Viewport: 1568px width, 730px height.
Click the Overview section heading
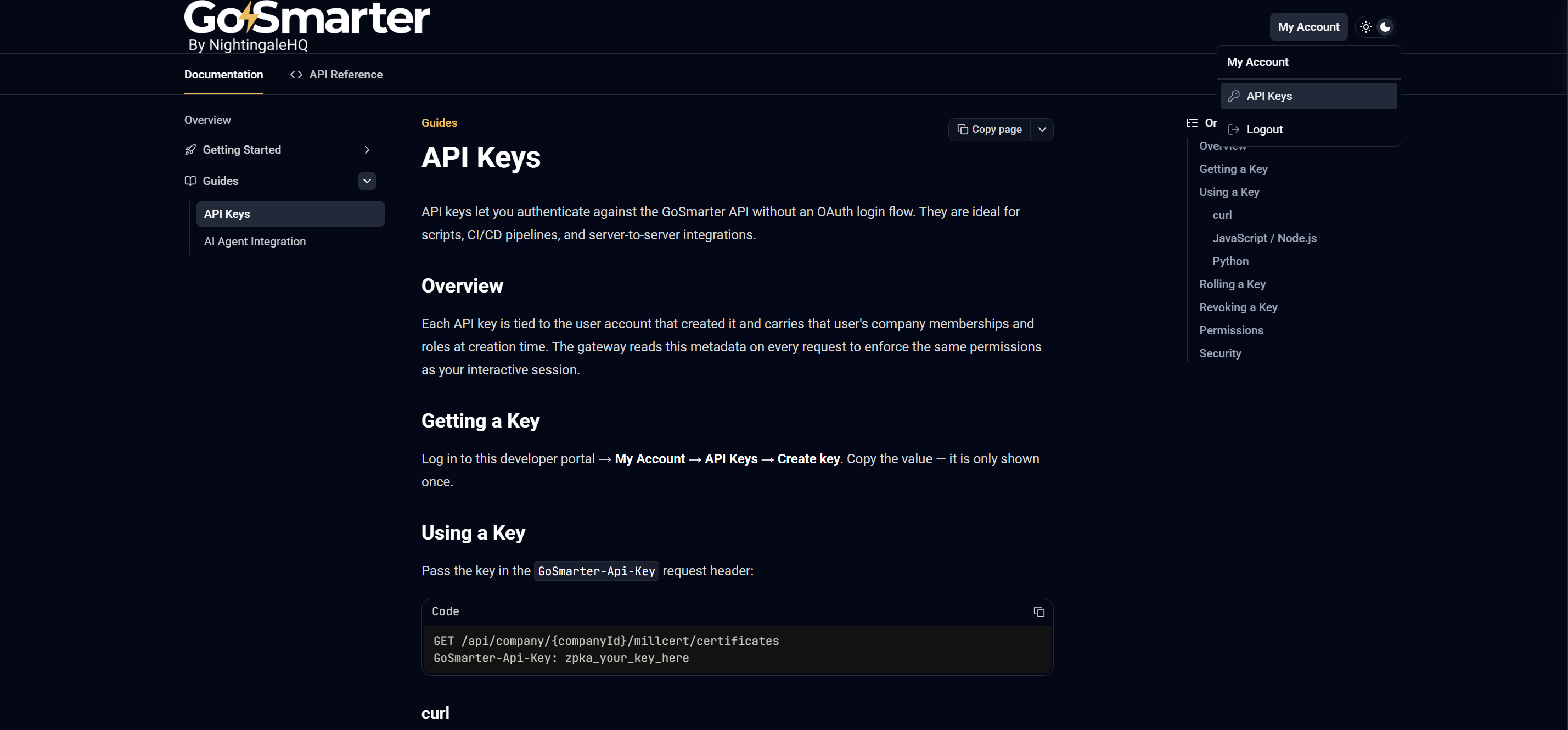pos(462,286)
